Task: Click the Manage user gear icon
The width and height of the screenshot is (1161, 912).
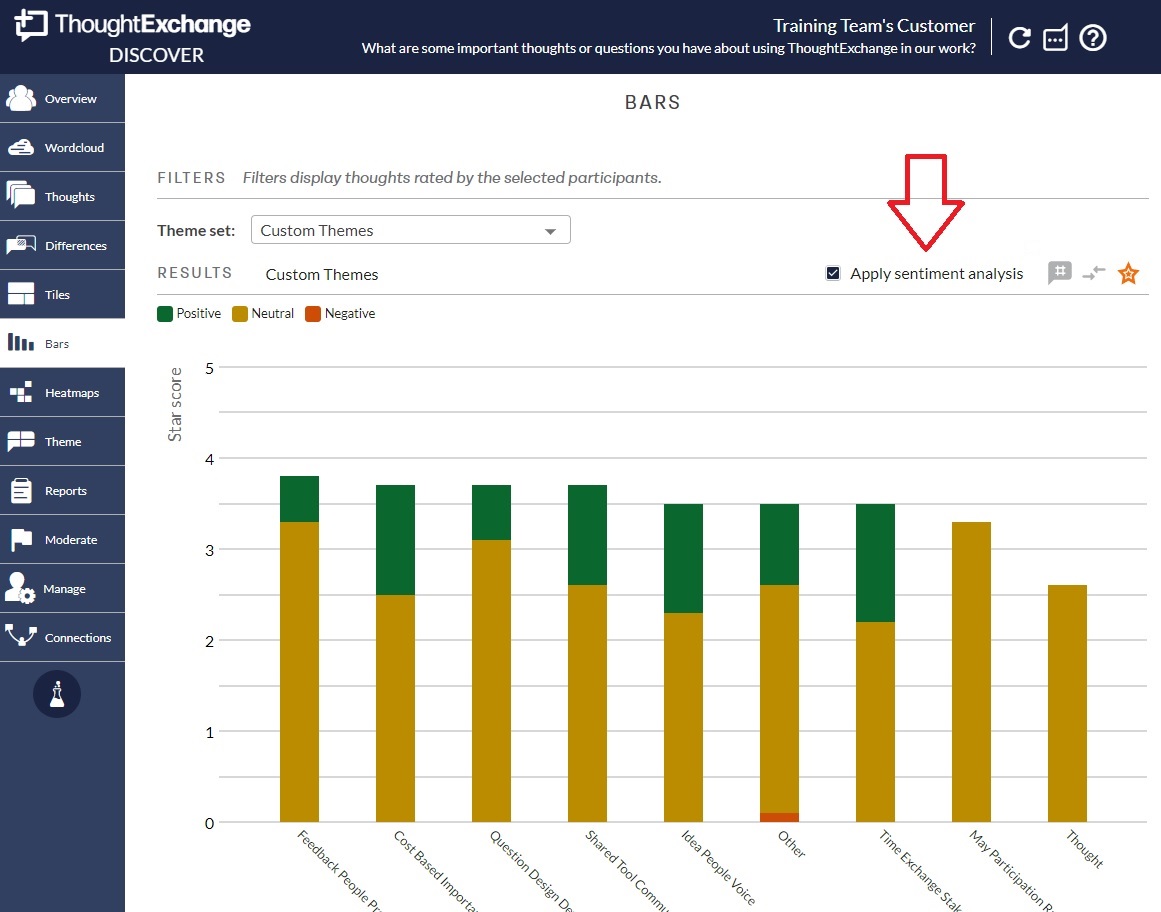Action: pos(20,588)
